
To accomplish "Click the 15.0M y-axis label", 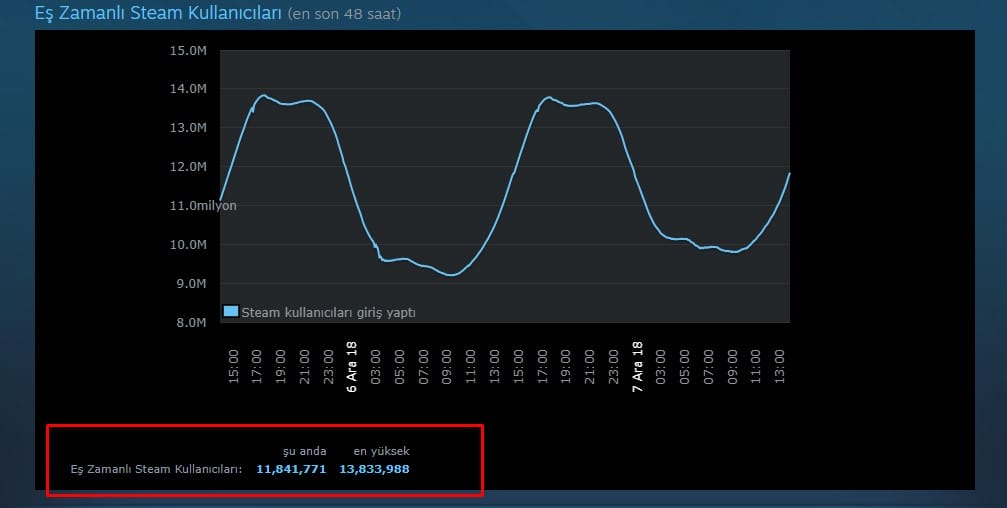I will point(187,50).
